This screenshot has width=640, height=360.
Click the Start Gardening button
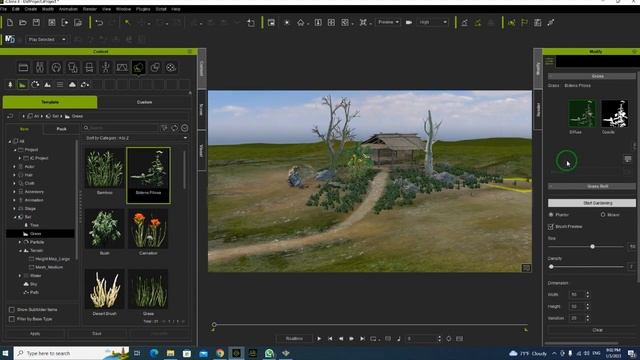click(x=591, y=203)
